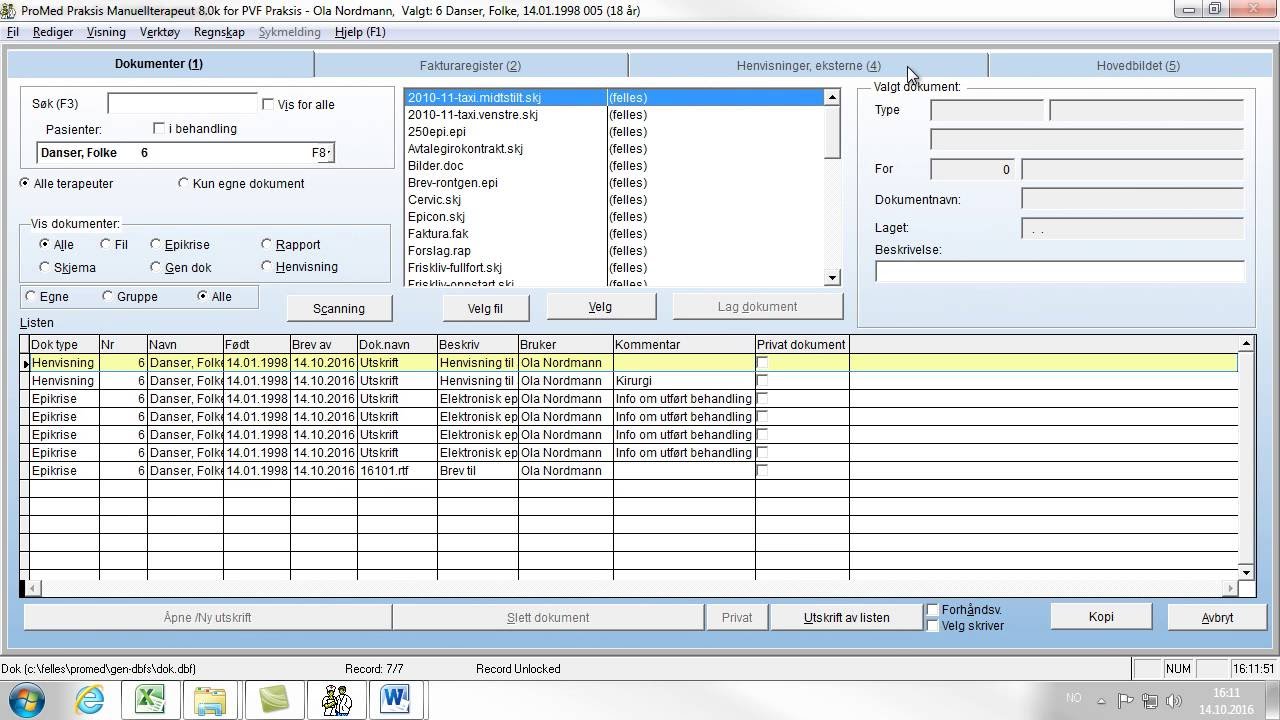Choose the 'Henvisning' document filter
Viewport: 1280px width, 720px height.
[267, 267]
